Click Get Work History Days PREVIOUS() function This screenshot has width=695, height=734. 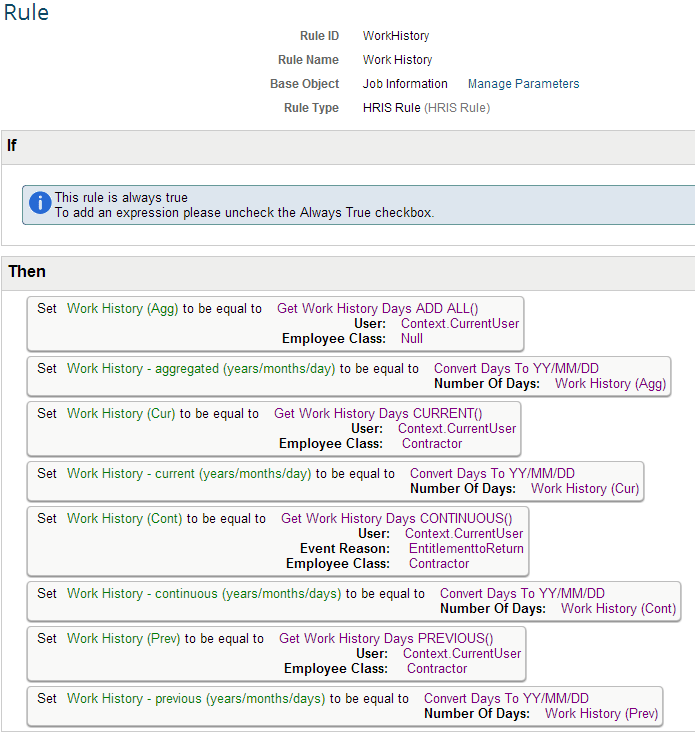point(386,638)
